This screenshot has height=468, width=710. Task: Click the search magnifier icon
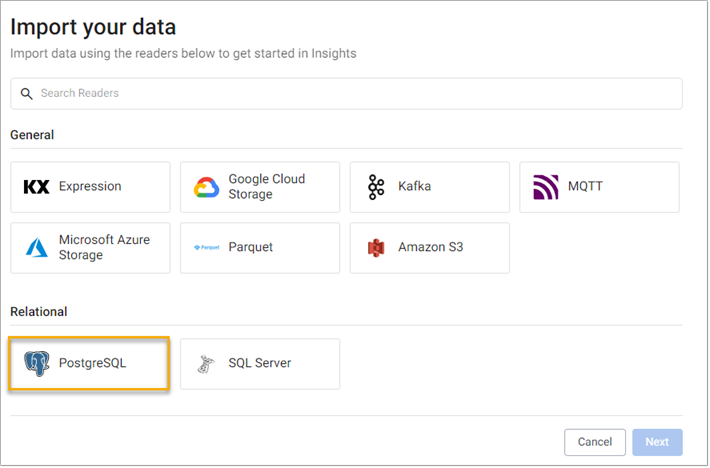click(x=27, y=94)
